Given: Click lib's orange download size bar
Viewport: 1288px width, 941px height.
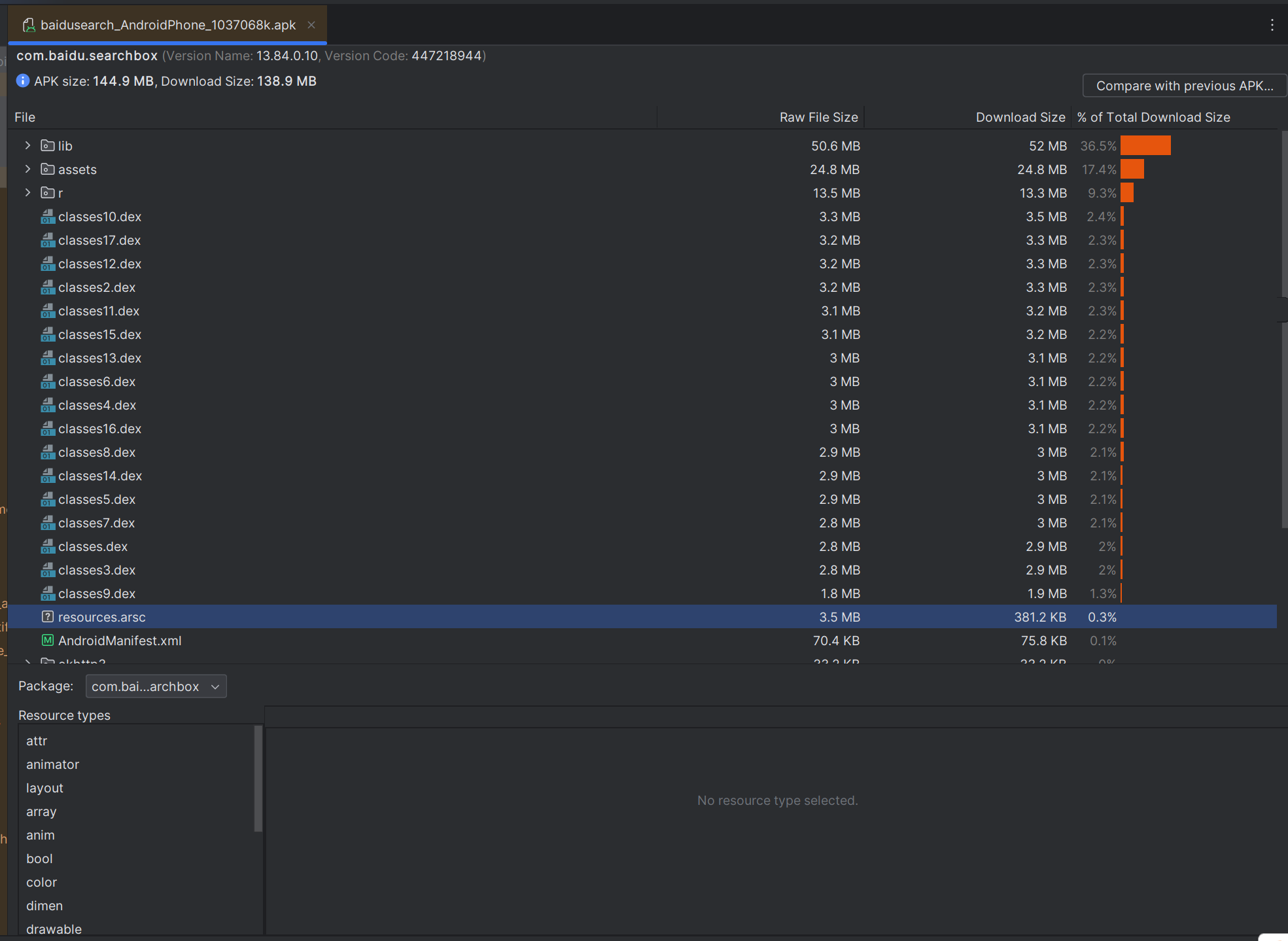Looking at the screenshot, I should tap(1145, 146).
